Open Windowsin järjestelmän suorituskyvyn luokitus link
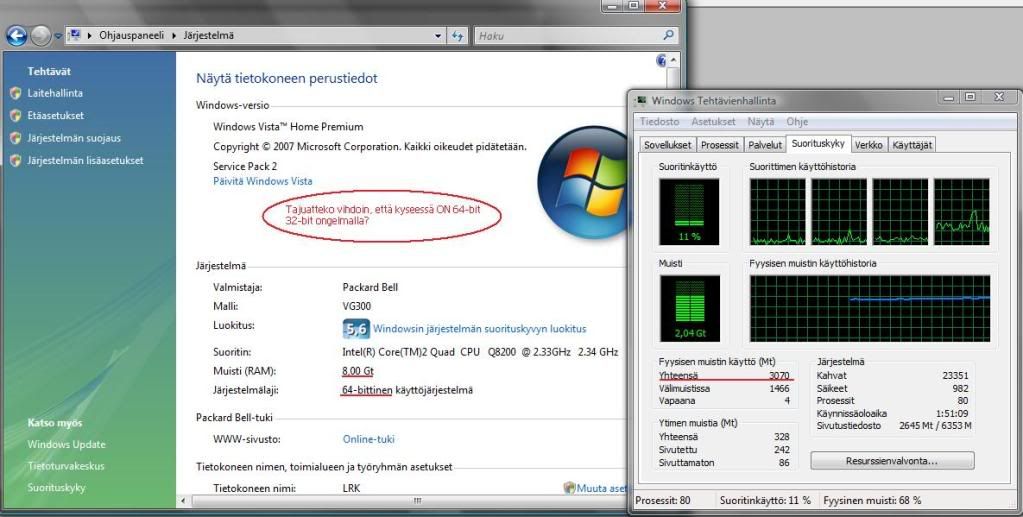 click(x=480, y=329)
